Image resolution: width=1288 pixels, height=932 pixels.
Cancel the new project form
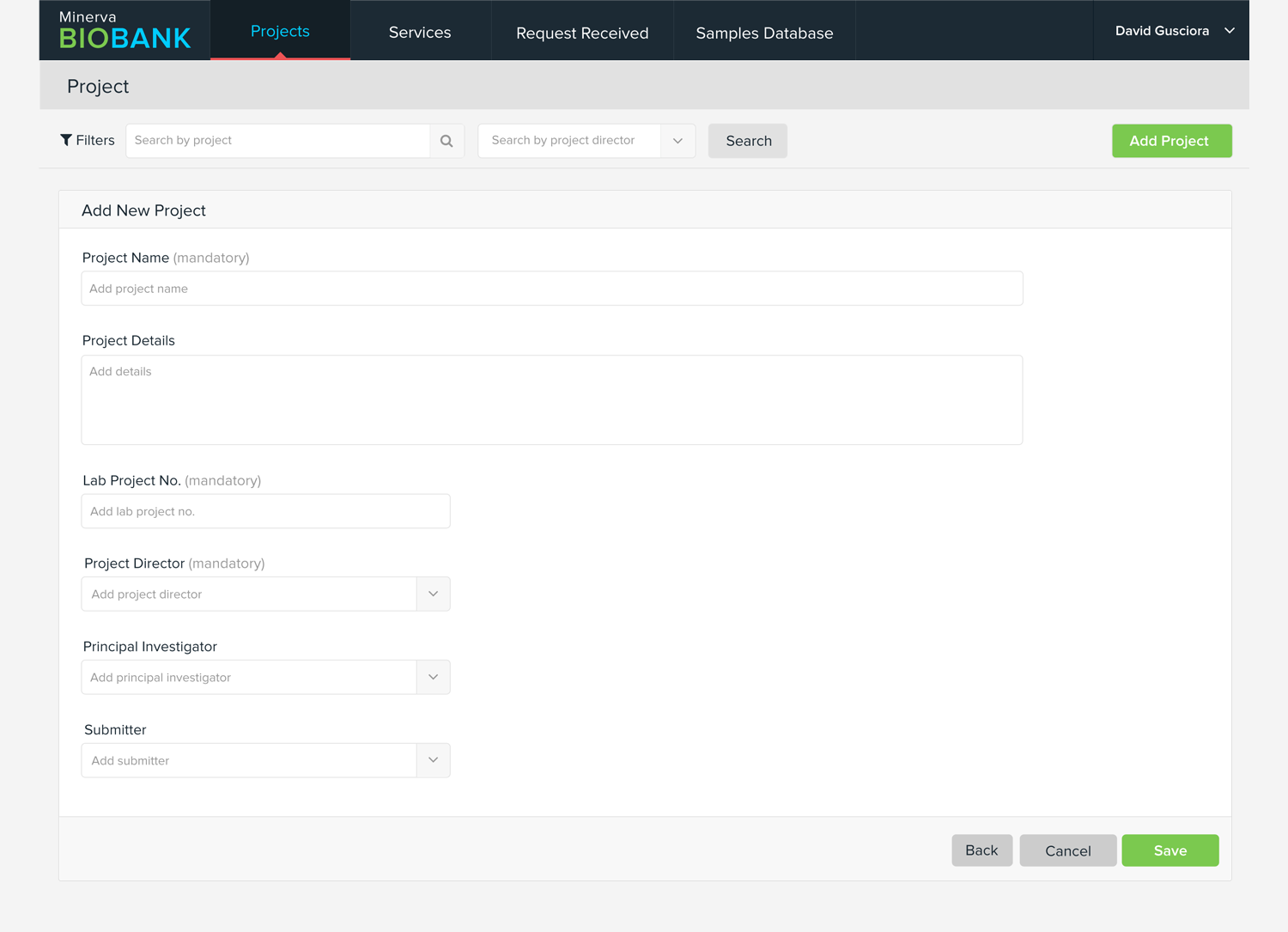click(1067, 850)
